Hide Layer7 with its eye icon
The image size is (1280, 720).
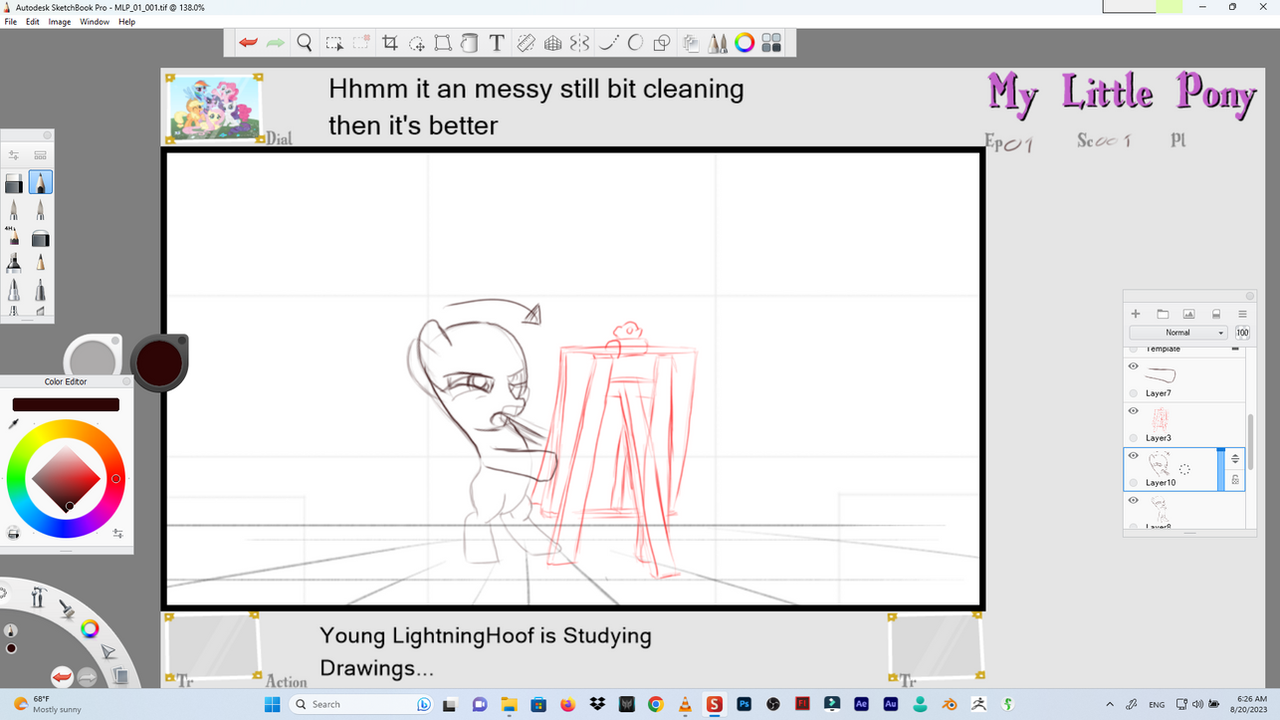click(1133, 366)
